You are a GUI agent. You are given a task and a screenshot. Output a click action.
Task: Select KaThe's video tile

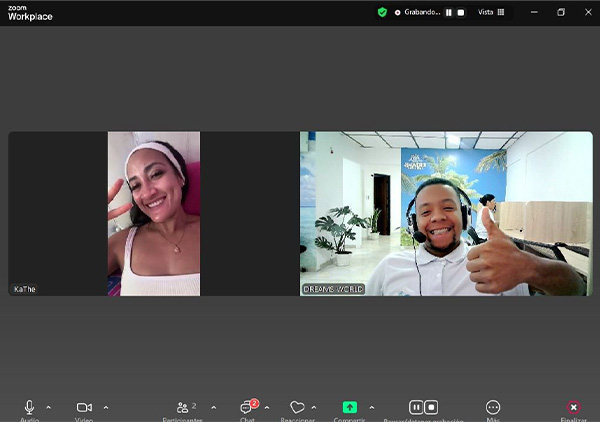click(x=153, y=213)
